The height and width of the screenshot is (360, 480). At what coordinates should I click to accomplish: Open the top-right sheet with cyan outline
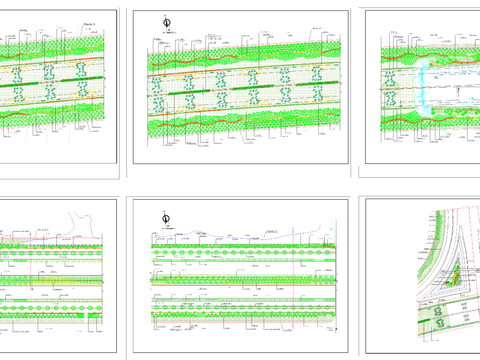click(x=423, y=87)
